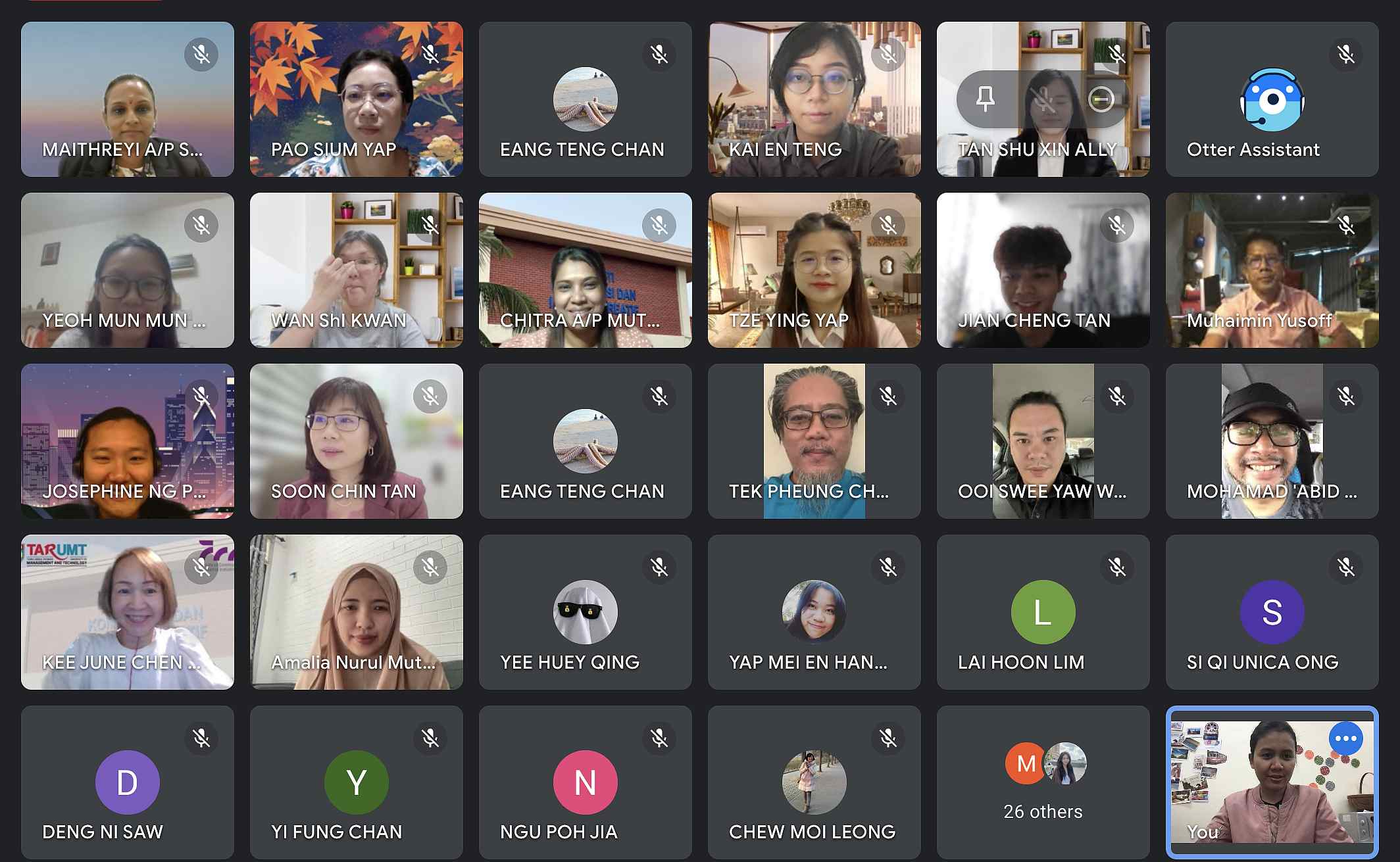This screenshot has width=1400, height=862.
Task: Select the Otter Assistant avatar
Action: click(1272, 99)
